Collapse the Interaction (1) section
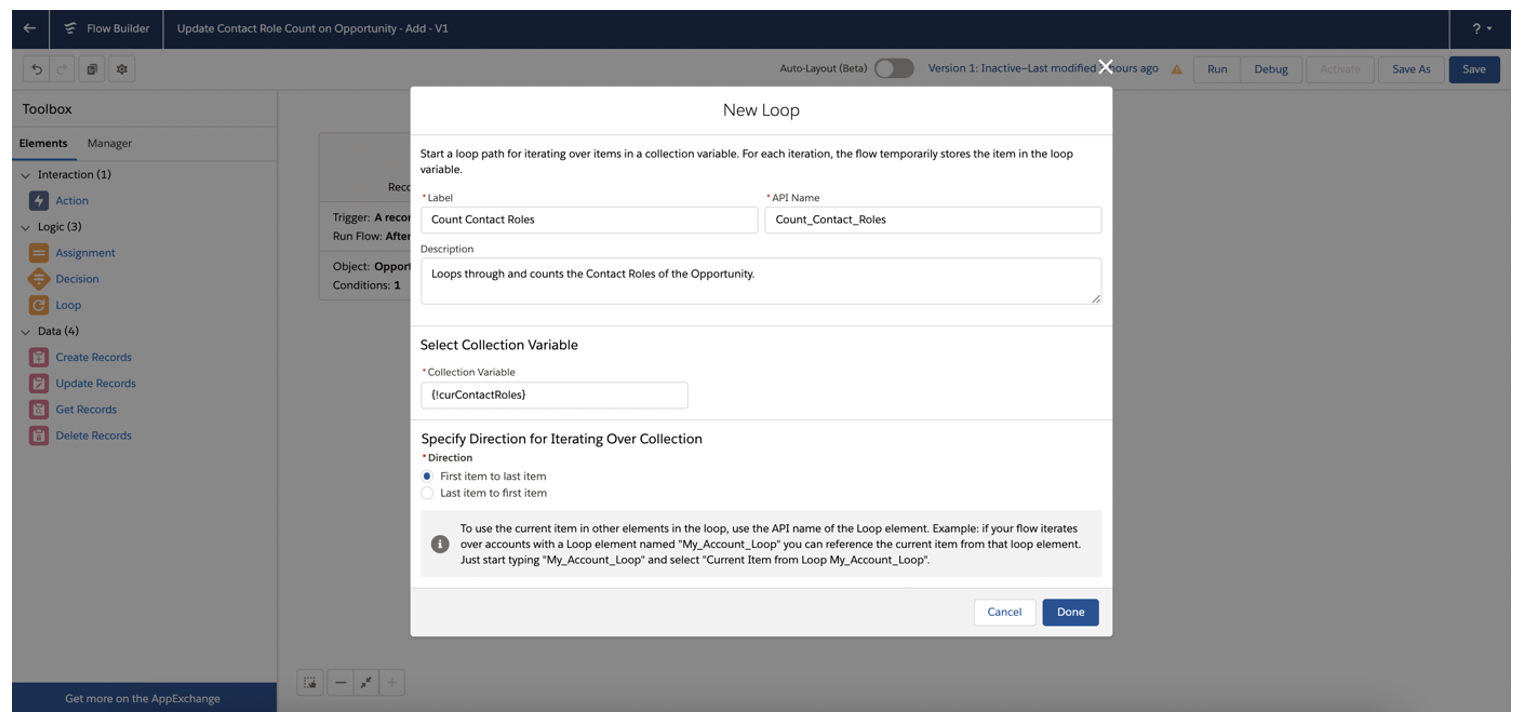 pos(26,175)
